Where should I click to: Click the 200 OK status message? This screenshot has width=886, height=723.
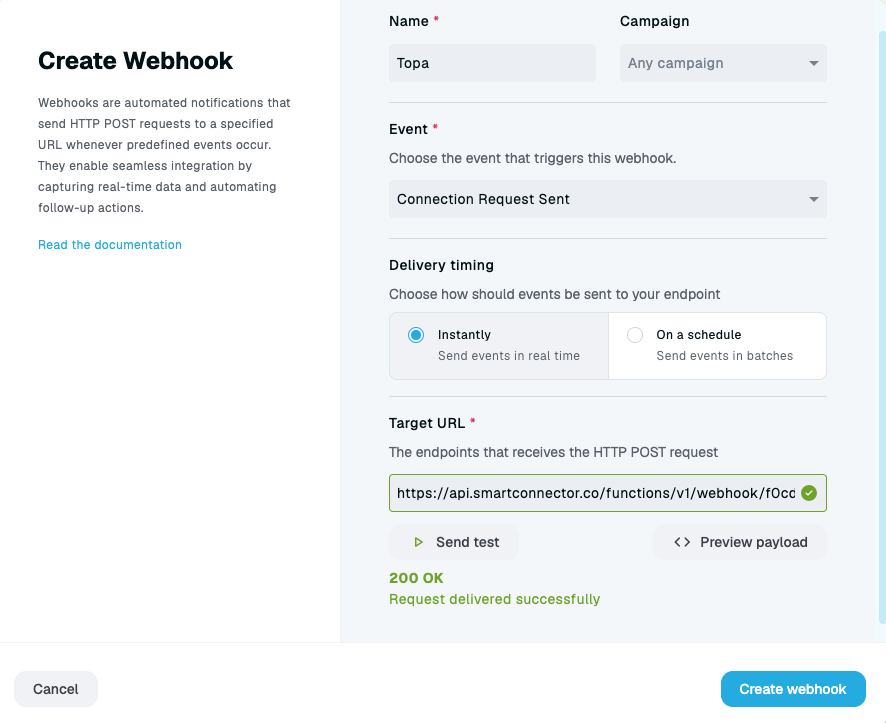416,578
